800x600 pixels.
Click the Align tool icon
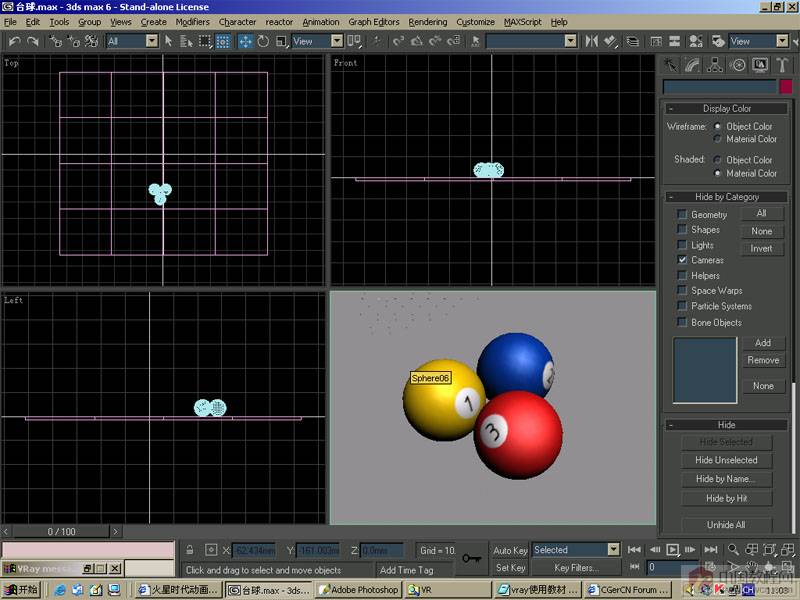coord(610,41)
